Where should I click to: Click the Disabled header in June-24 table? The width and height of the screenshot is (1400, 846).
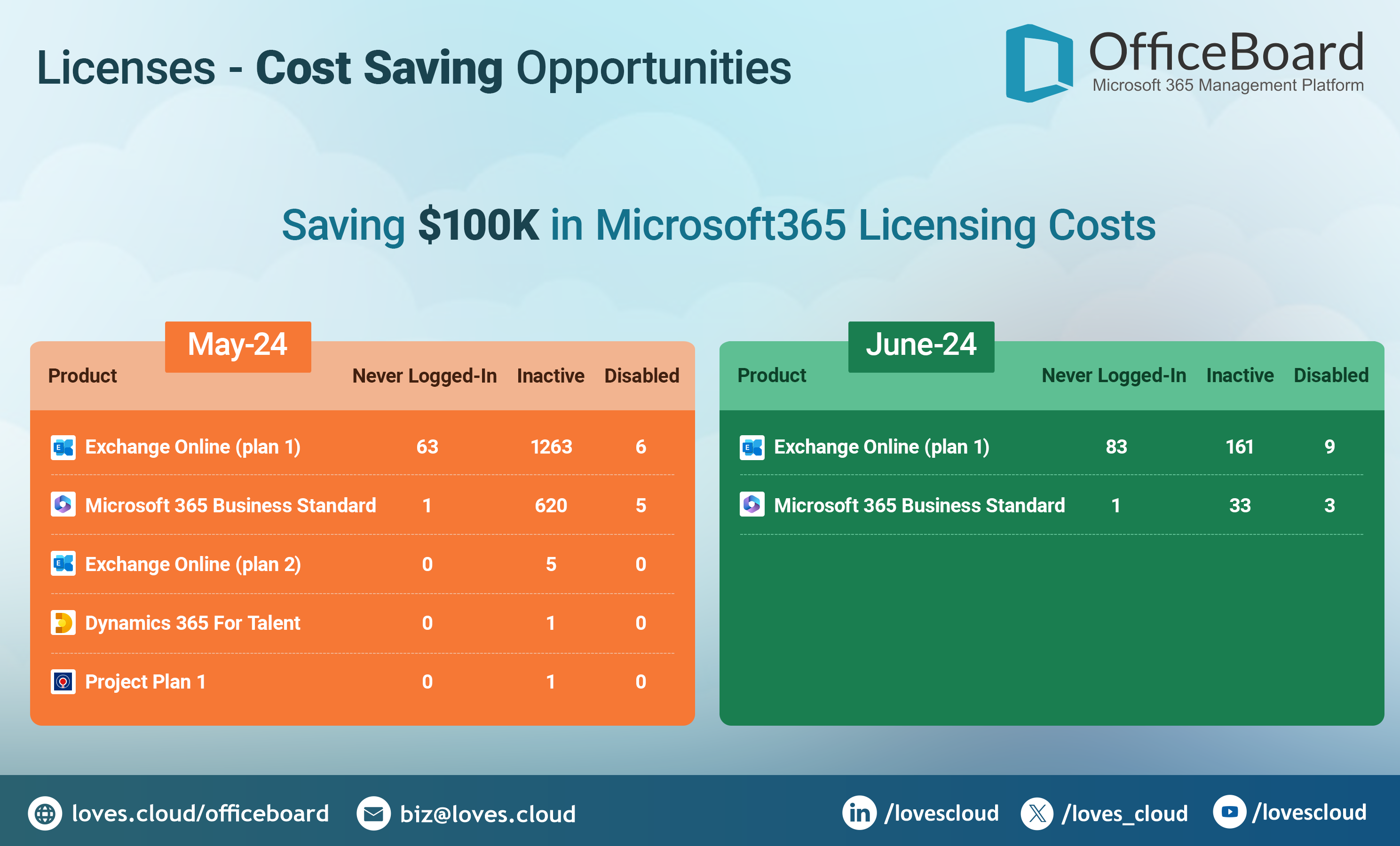tap(1331, 376)
